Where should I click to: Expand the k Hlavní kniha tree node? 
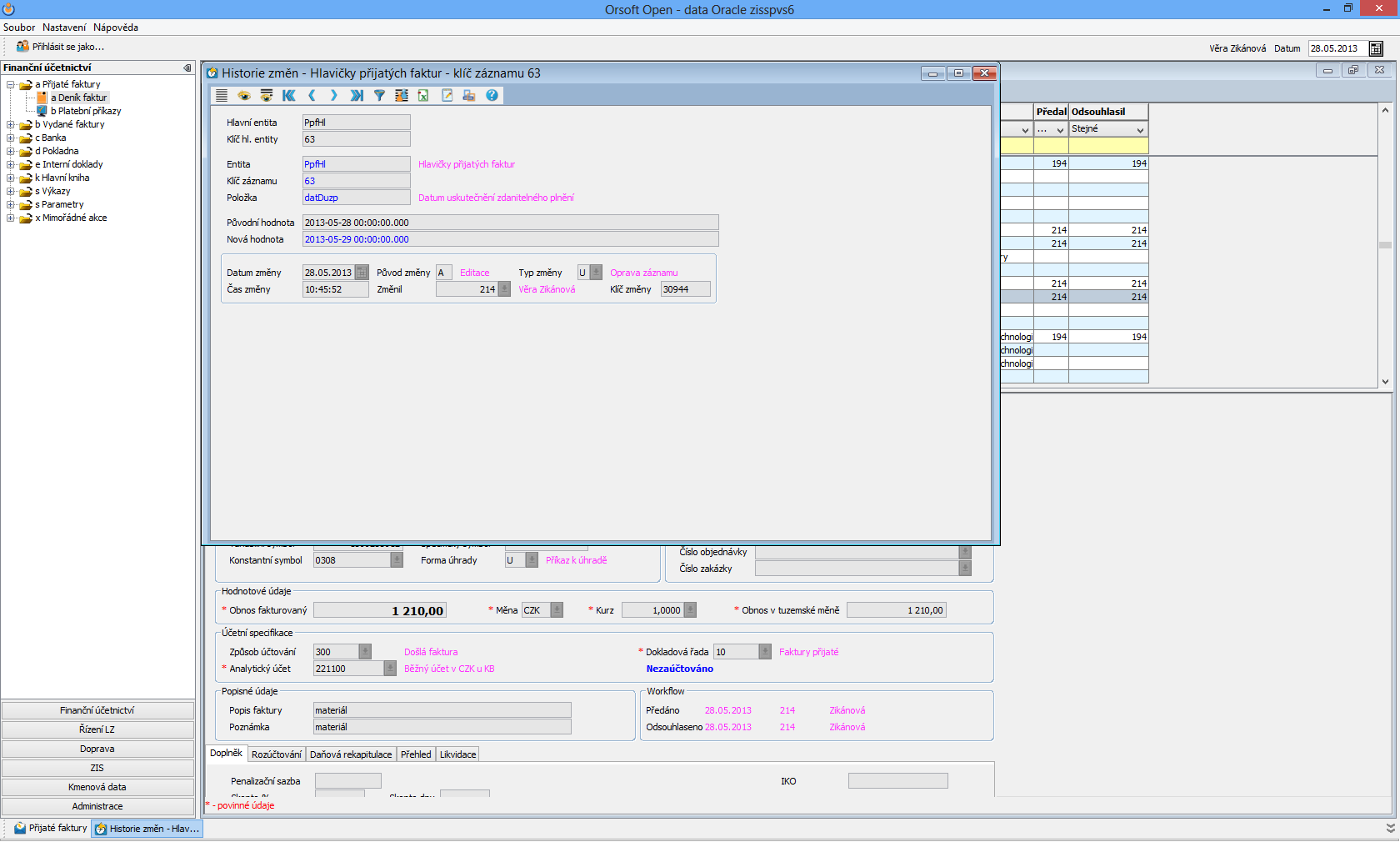pos(11,178)
